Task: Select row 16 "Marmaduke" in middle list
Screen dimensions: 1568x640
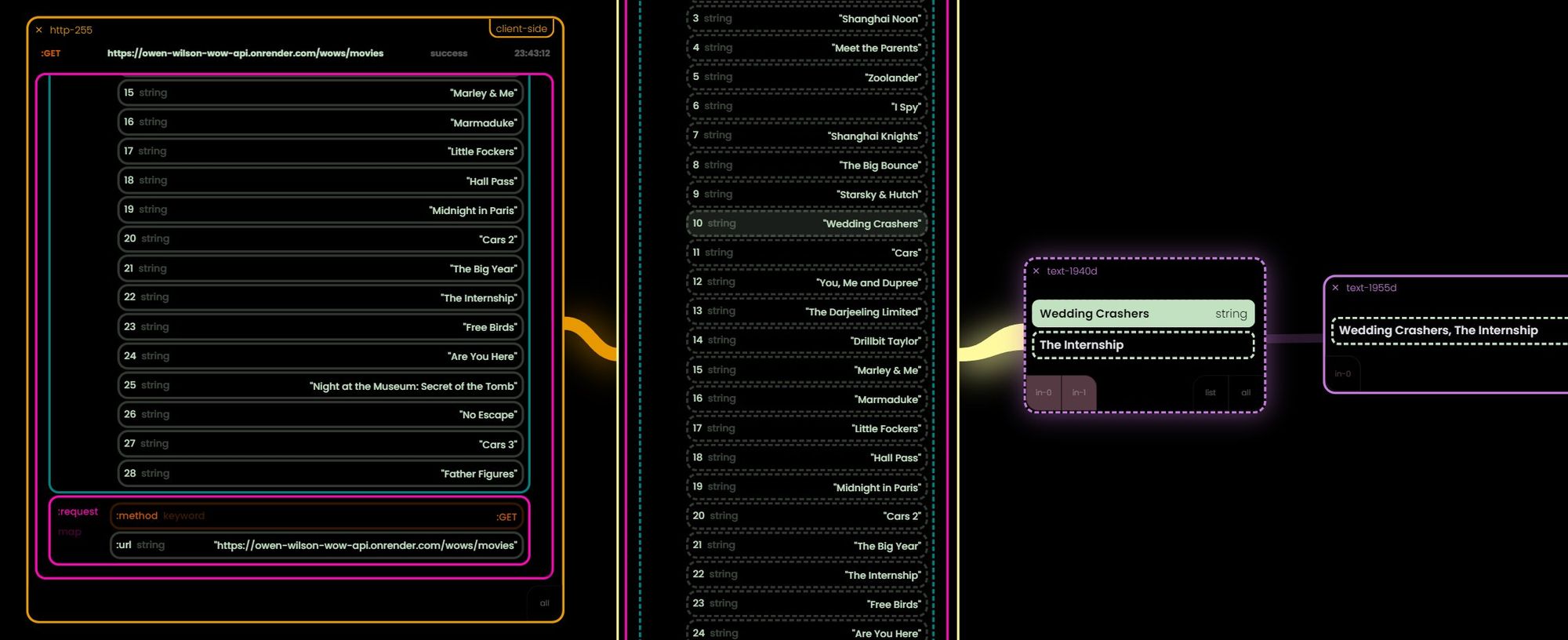Action: coord(807,399)
